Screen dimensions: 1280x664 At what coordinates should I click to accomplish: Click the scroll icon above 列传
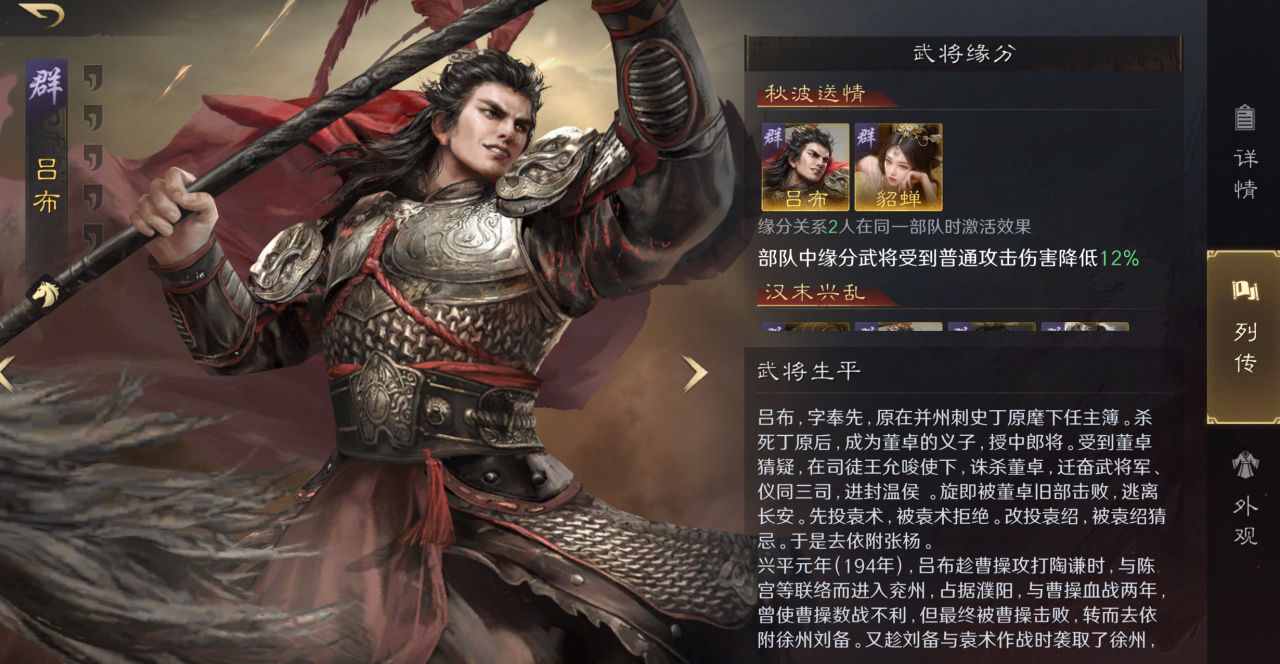(x=1245, y=291)
